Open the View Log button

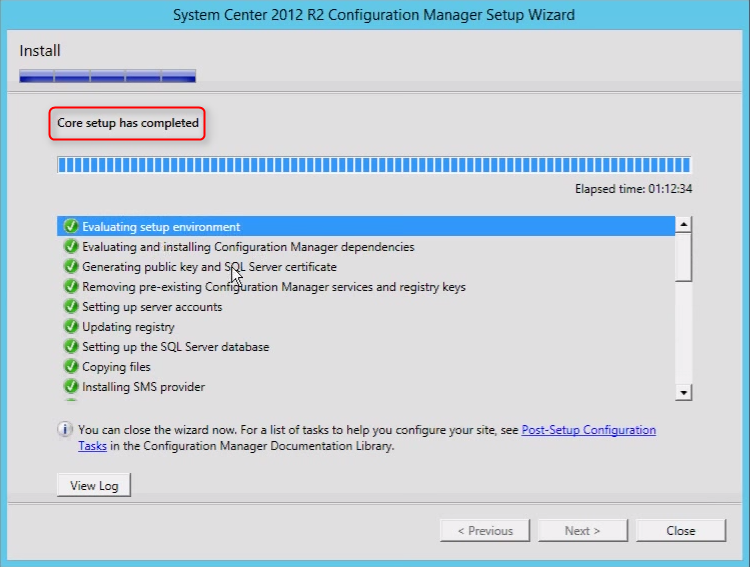point(94,485)
